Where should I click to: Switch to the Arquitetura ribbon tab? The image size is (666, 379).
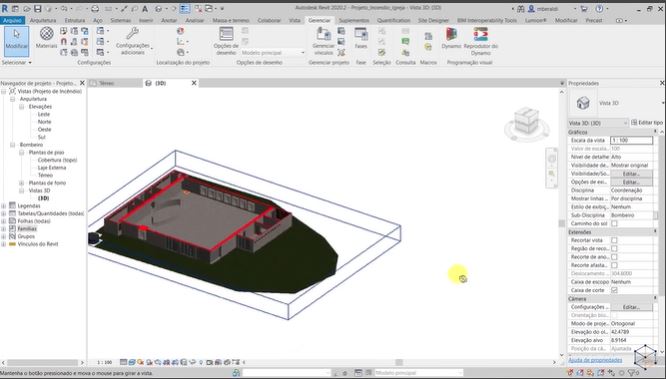coord(43,20)
